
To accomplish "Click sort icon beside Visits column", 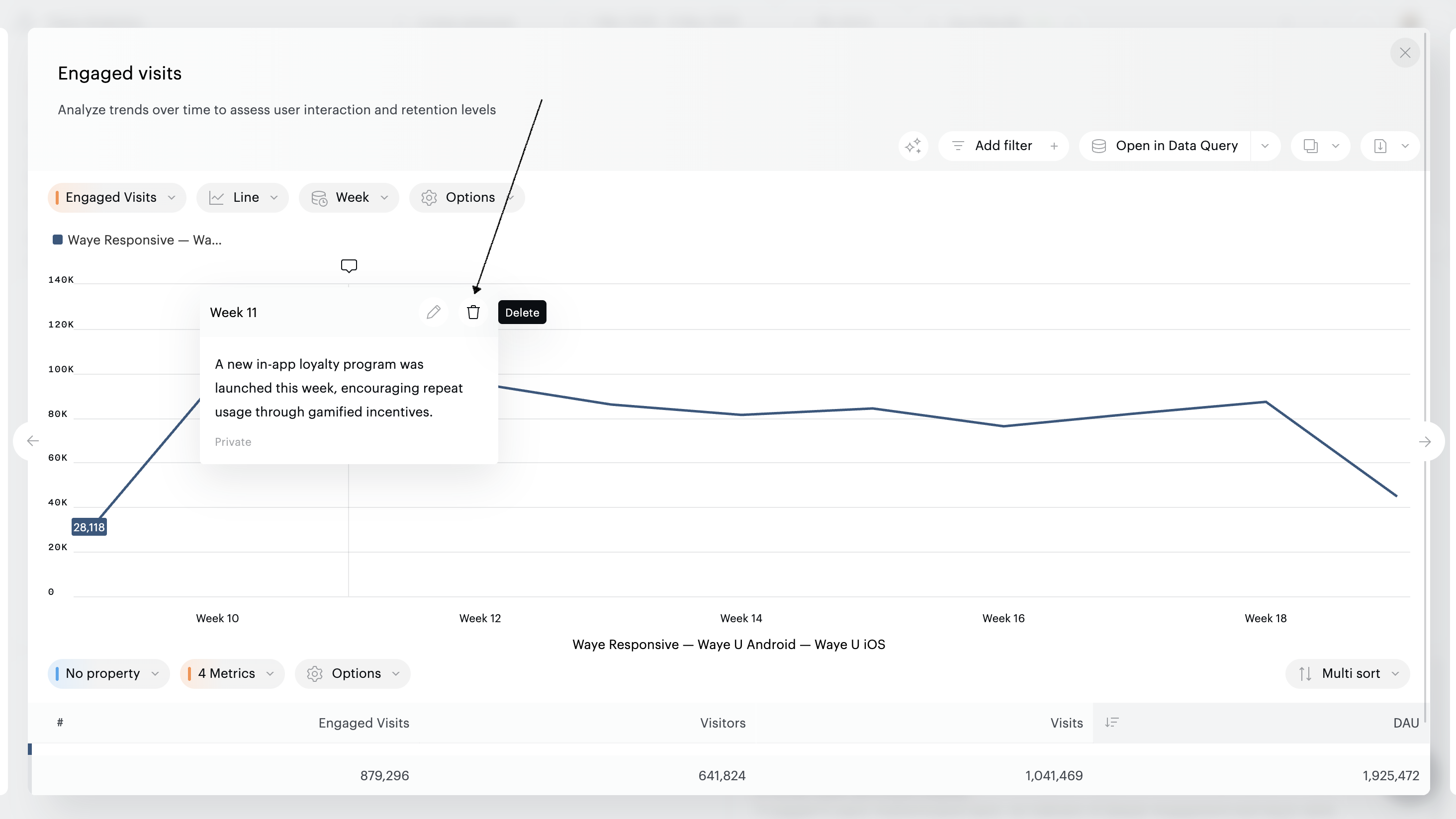I will [1111, 723].
